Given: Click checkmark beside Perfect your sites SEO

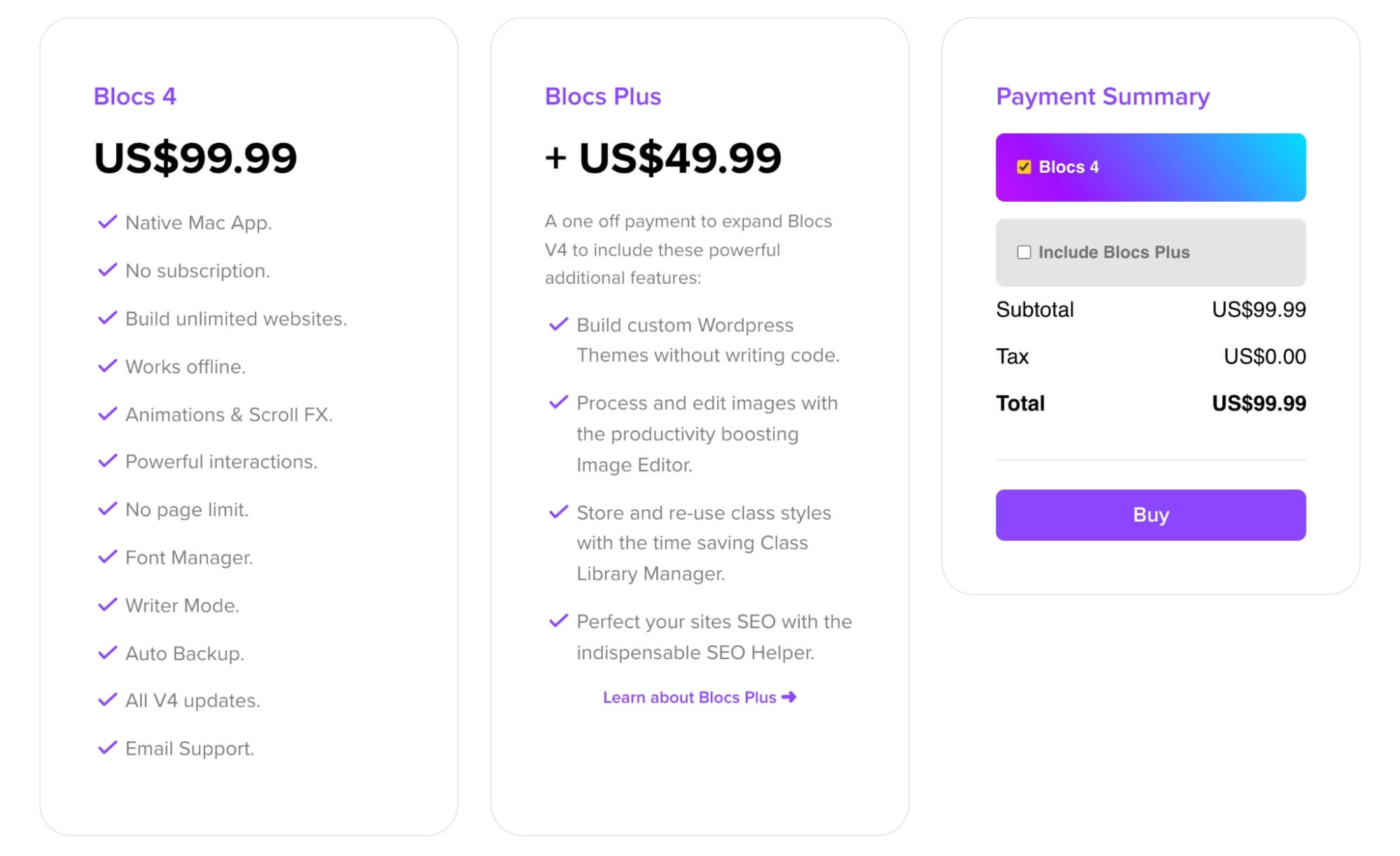Looking at the screenshot, I should (558, 621).
